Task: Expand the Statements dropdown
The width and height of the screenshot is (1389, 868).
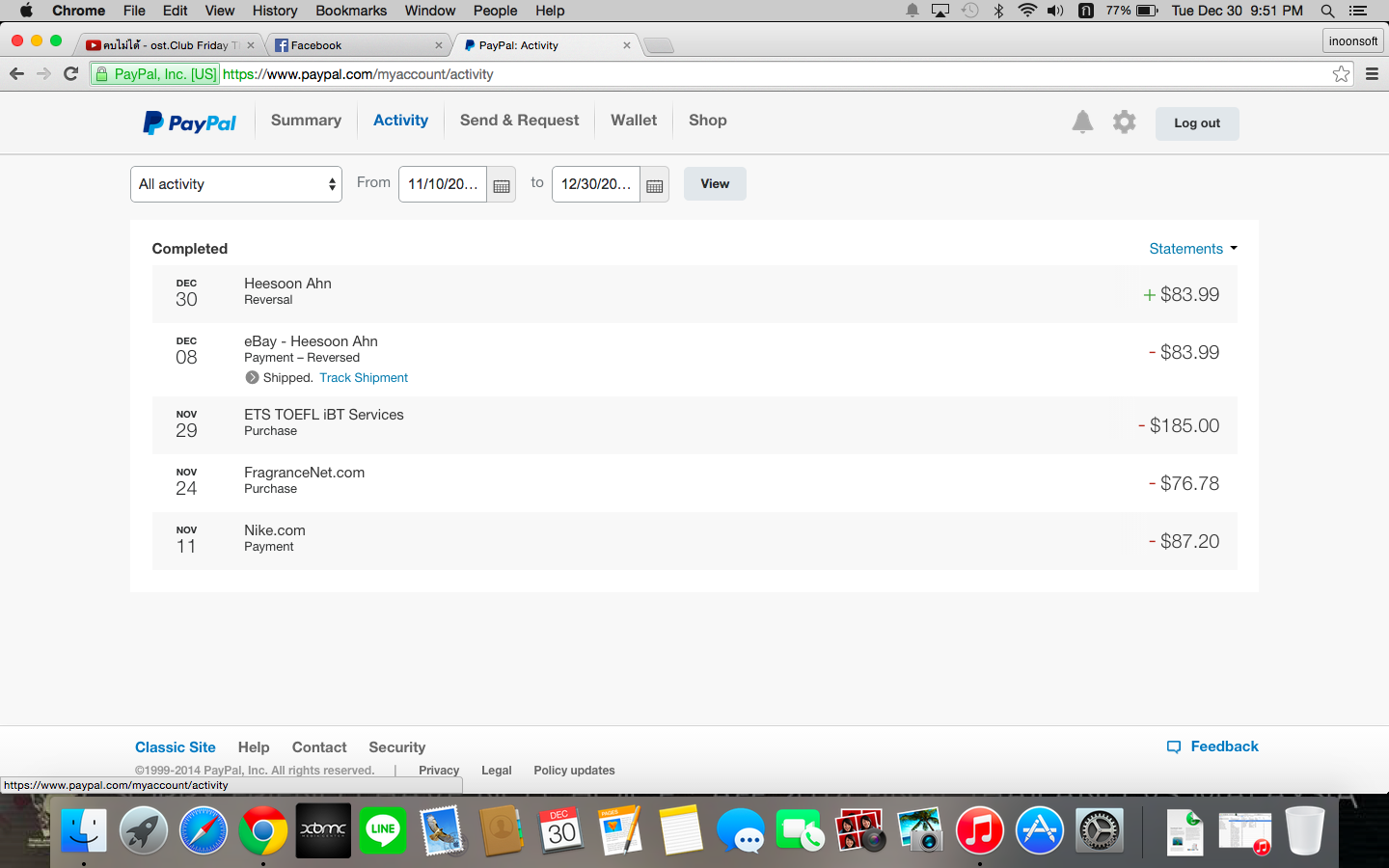Action: pos(1193,249)
